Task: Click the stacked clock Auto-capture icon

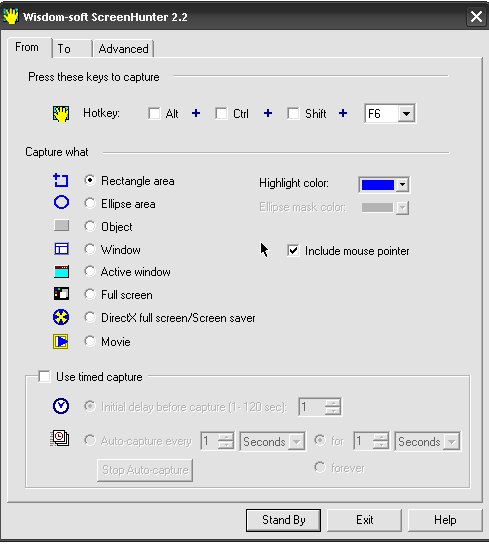Action: pyautogui.click(x=59, y=438)
